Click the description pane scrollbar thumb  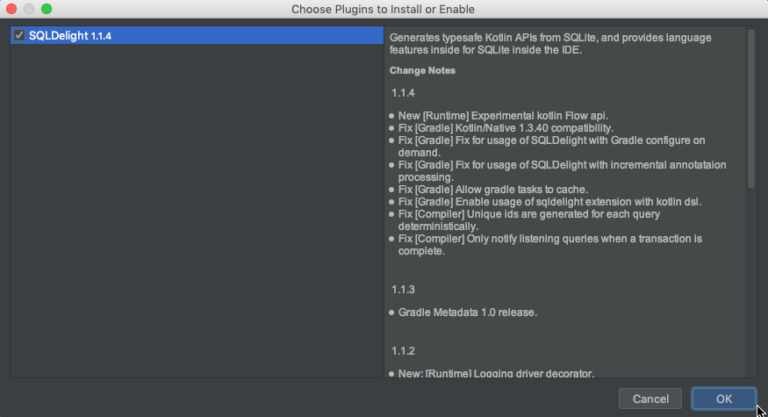point(751,108)
